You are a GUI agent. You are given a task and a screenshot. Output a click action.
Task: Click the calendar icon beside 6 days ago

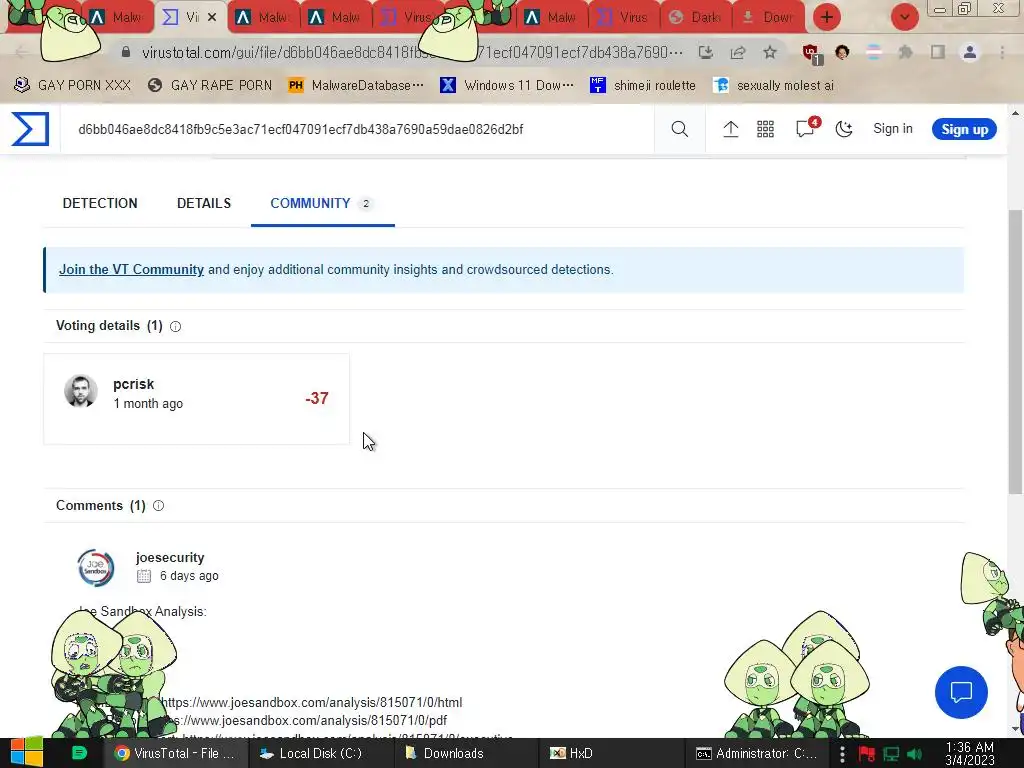coord(144,576)
